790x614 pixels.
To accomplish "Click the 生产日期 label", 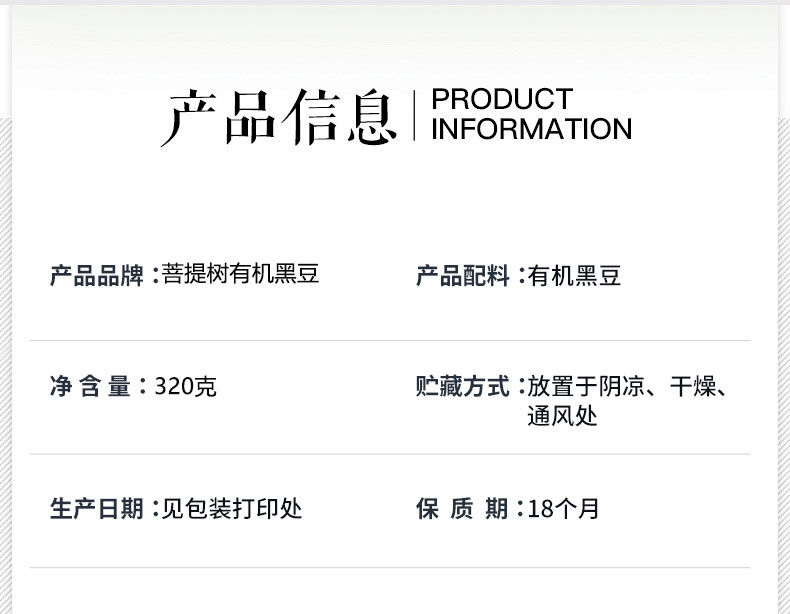I will tap(97, 509).
